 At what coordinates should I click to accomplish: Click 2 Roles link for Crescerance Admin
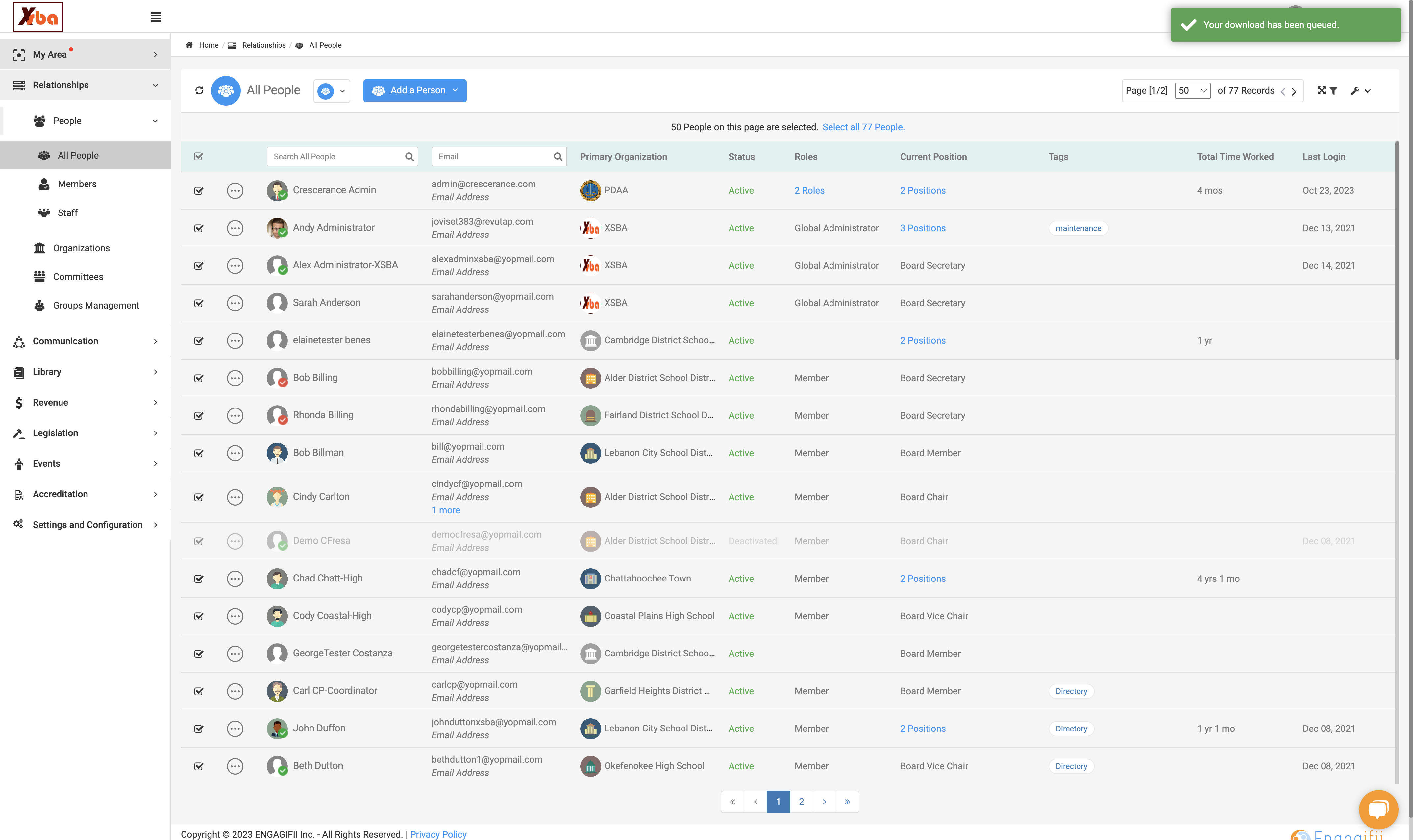pos(809,191)
